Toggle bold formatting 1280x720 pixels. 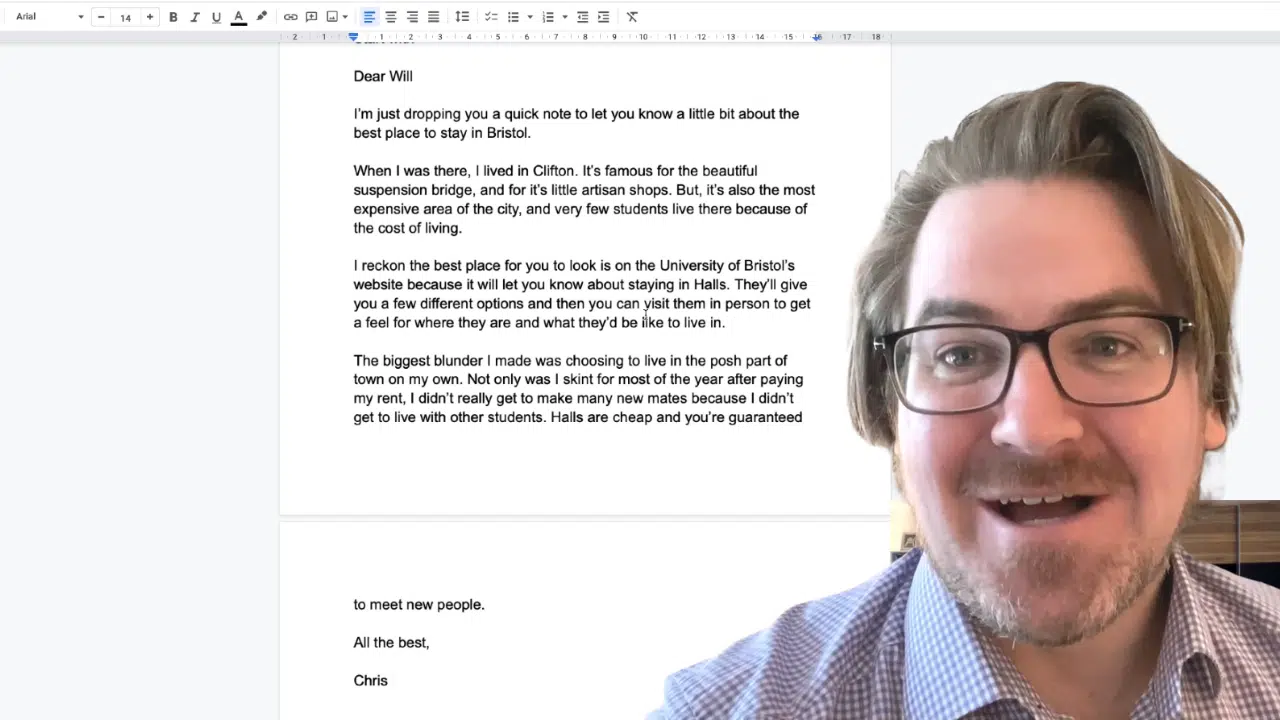[173, 17]
